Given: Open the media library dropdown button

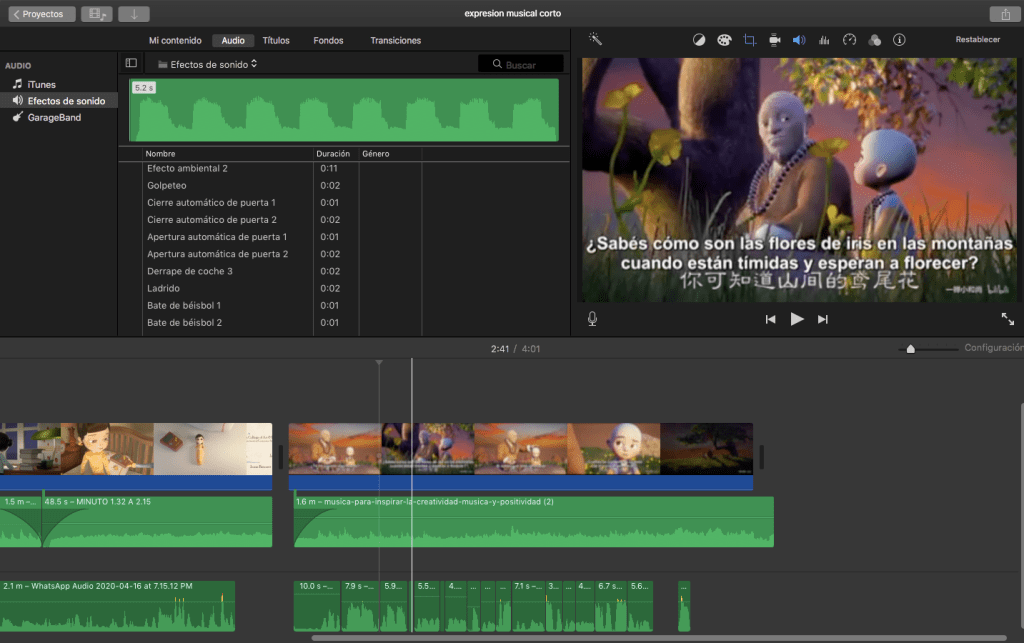Looking at the screenshot, I should coord(95,14).
